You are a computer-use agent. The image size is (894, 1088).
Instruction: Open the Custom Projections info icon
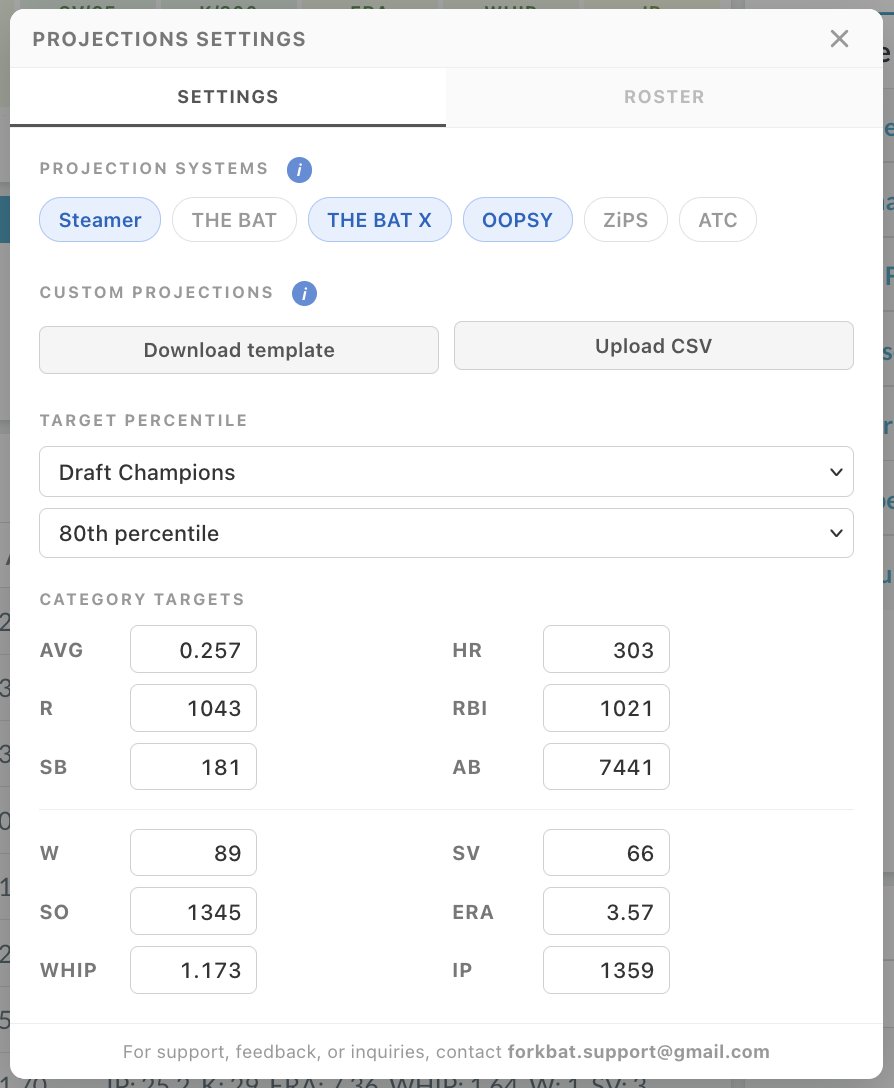304,294
